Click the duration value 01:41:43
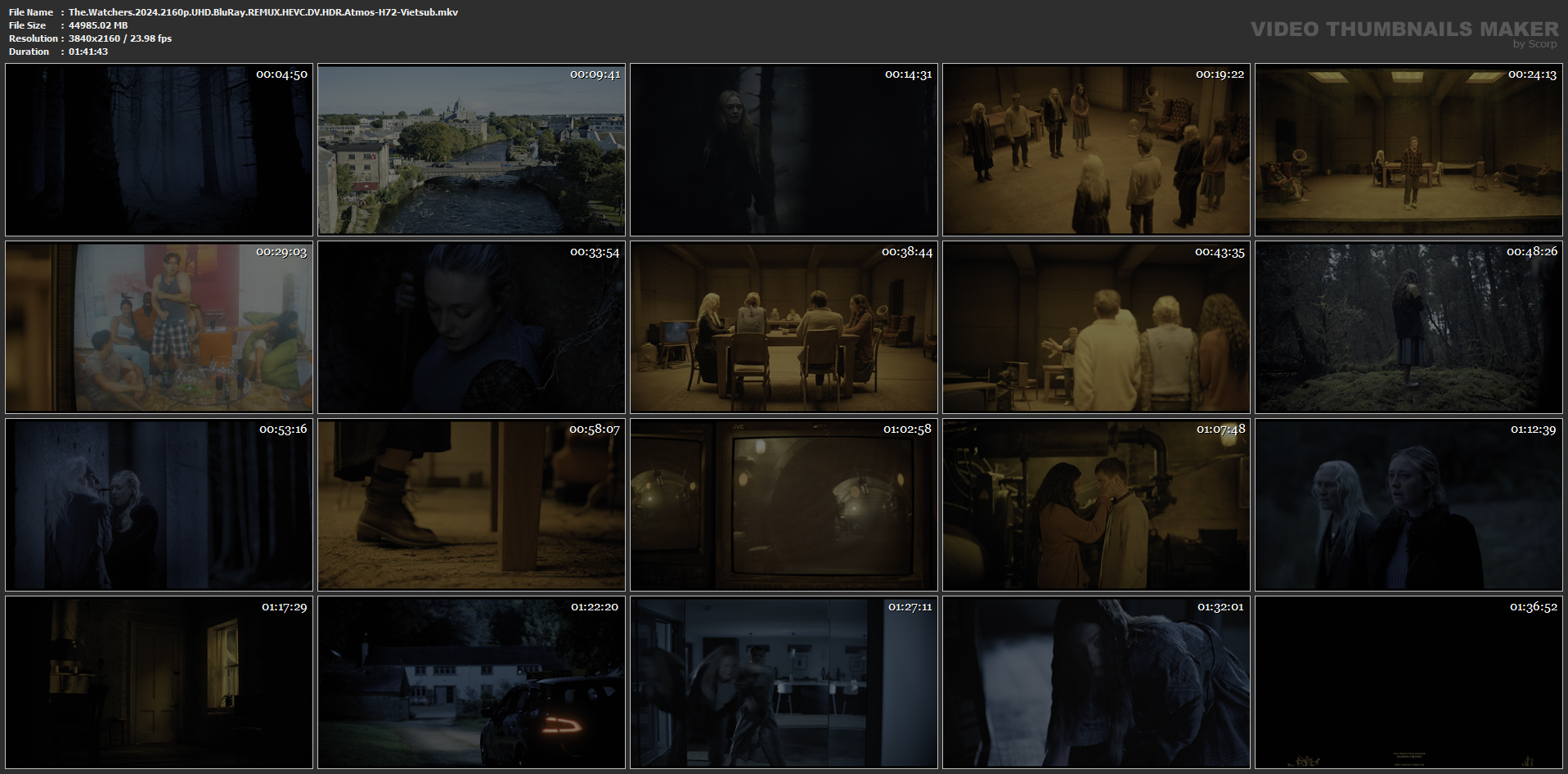This screenshot has height=774, width=1568. (88, 52)
